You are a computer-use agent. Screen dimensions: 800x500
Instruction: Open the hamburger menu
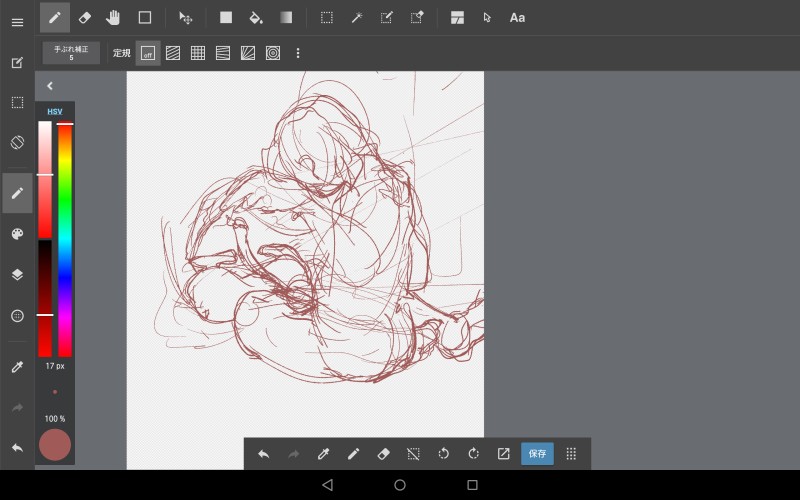tap(17, 22)
